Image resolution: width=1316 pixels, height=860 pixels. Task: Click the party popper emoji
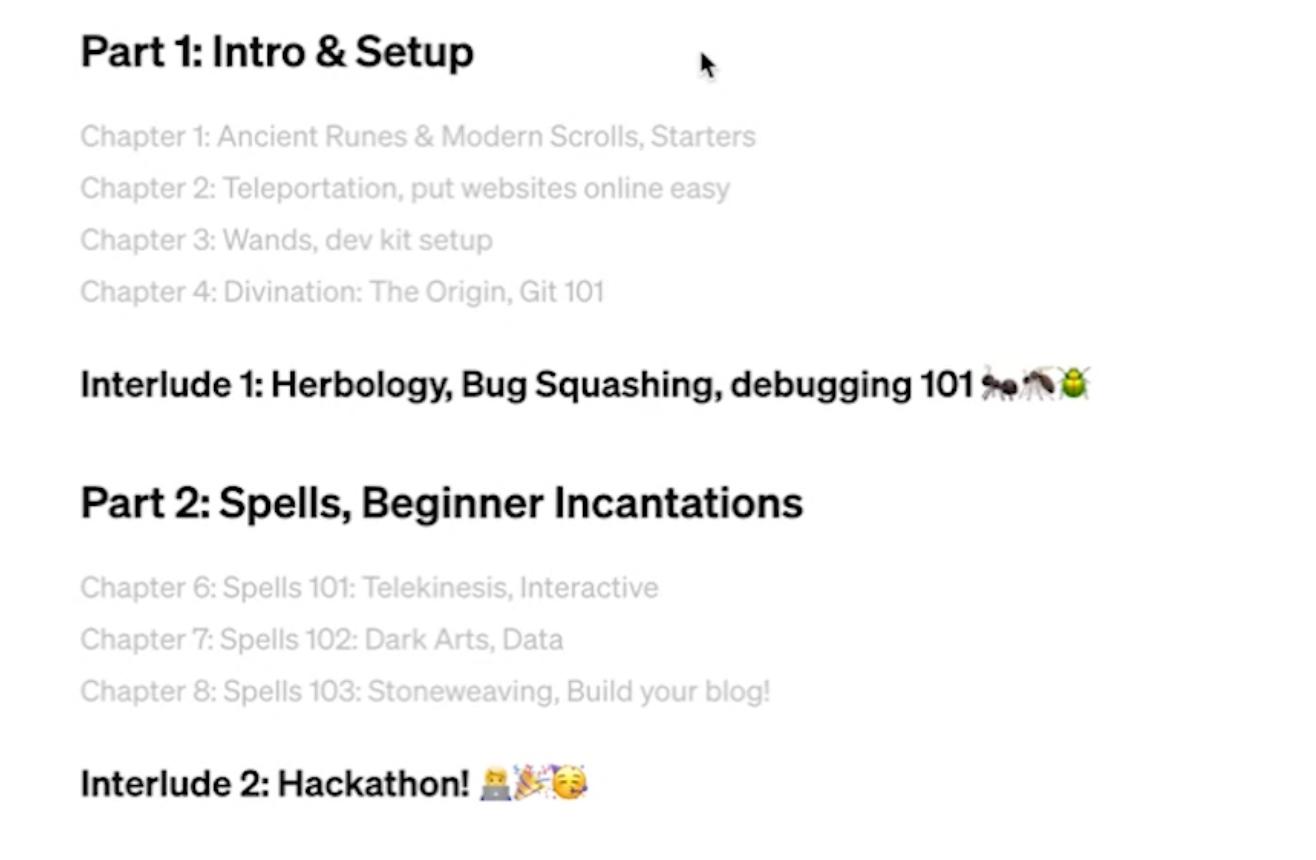[x=531, y=784]
